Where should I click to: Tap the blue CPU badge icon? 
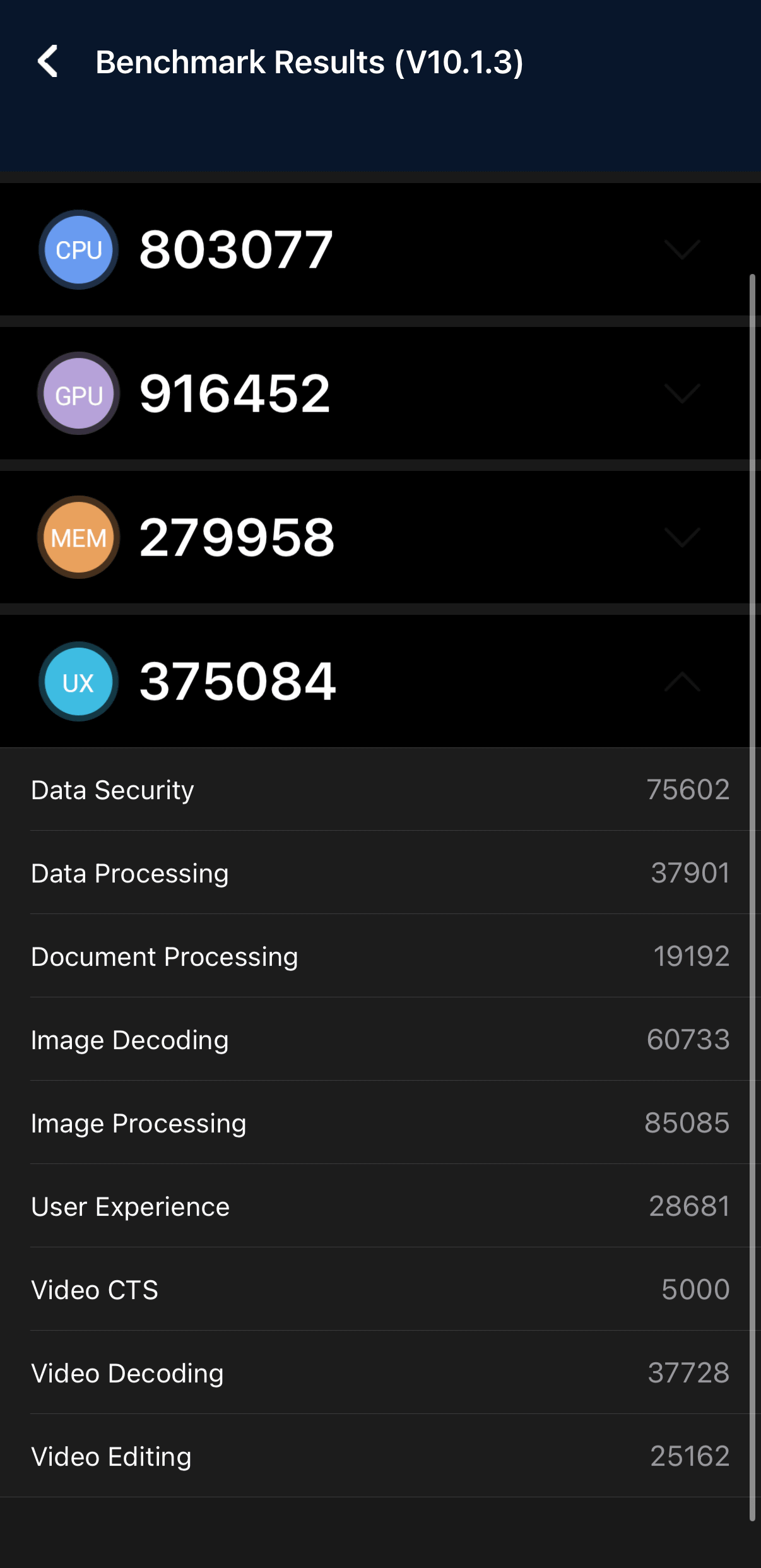(79, 250)
